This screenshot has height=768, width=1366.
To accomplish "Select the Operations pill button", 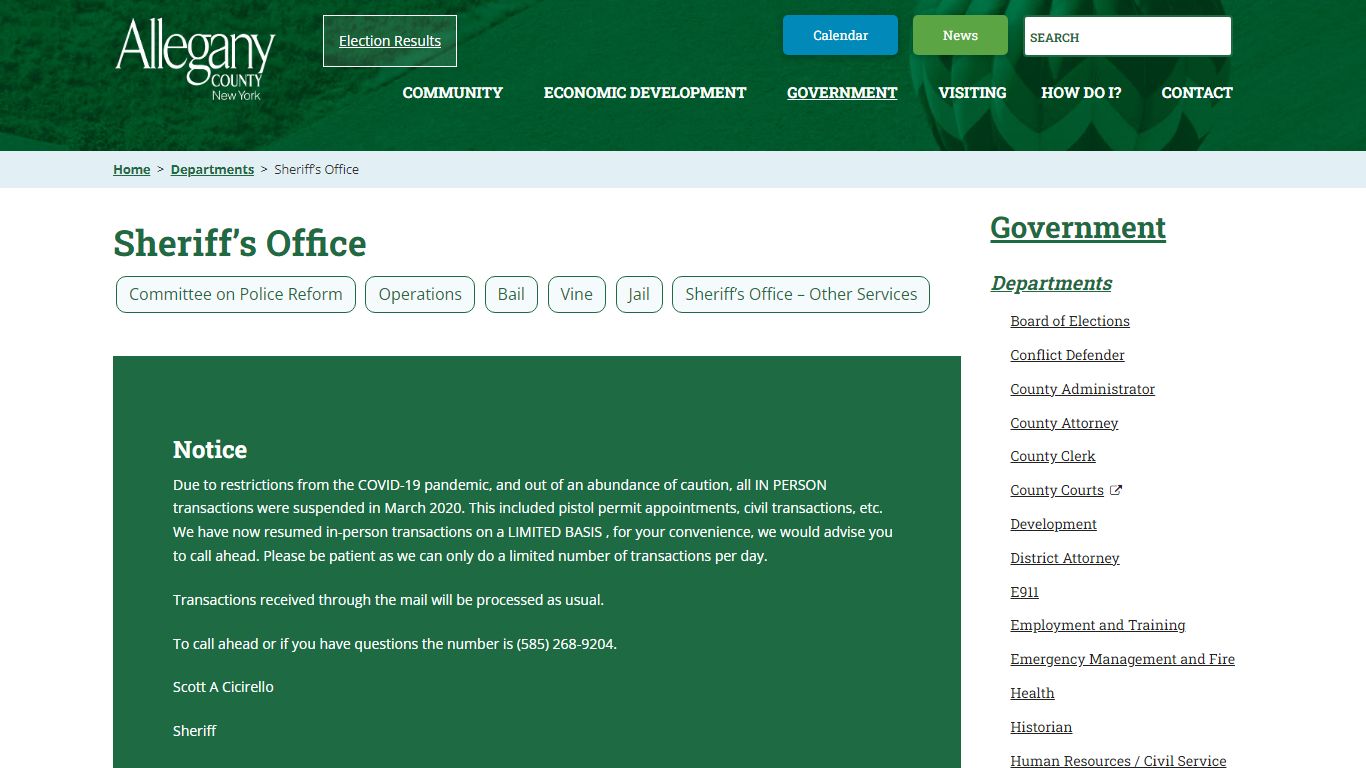I will click(420, 294).
